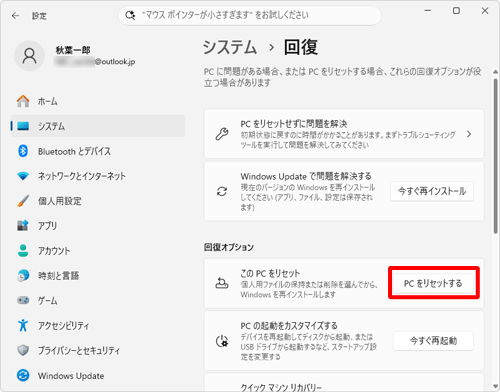Screen dimensions: 500x392
Task: Click the PC の起動をカスタマイズする title
Action: click(289, 325)
